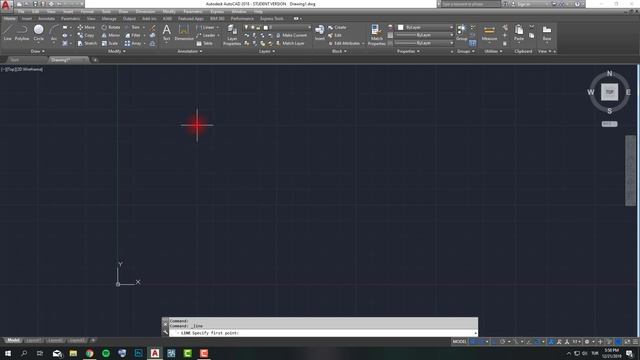Select the Line tool

click(x=8, y=32)
